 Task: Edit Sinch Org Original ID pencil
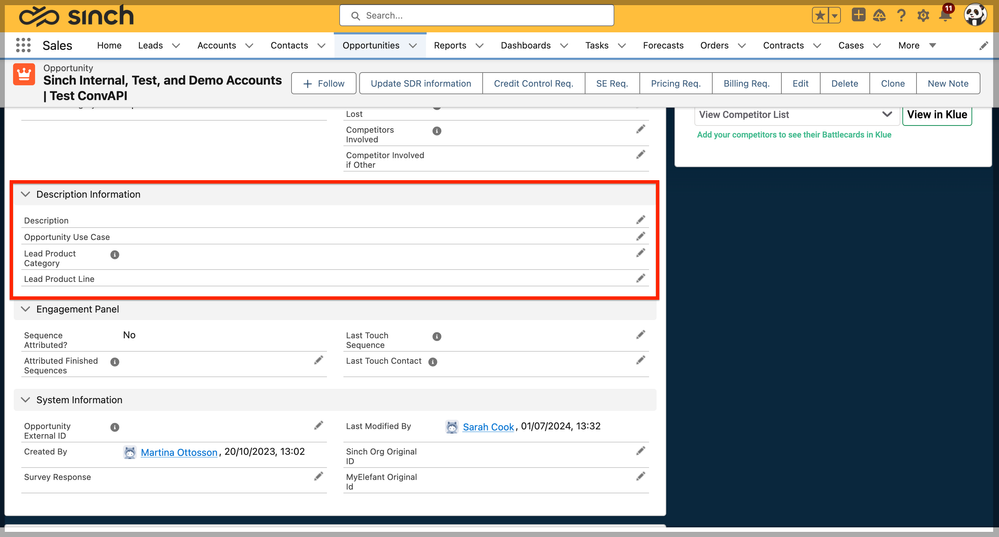click(x=640, y=451)
